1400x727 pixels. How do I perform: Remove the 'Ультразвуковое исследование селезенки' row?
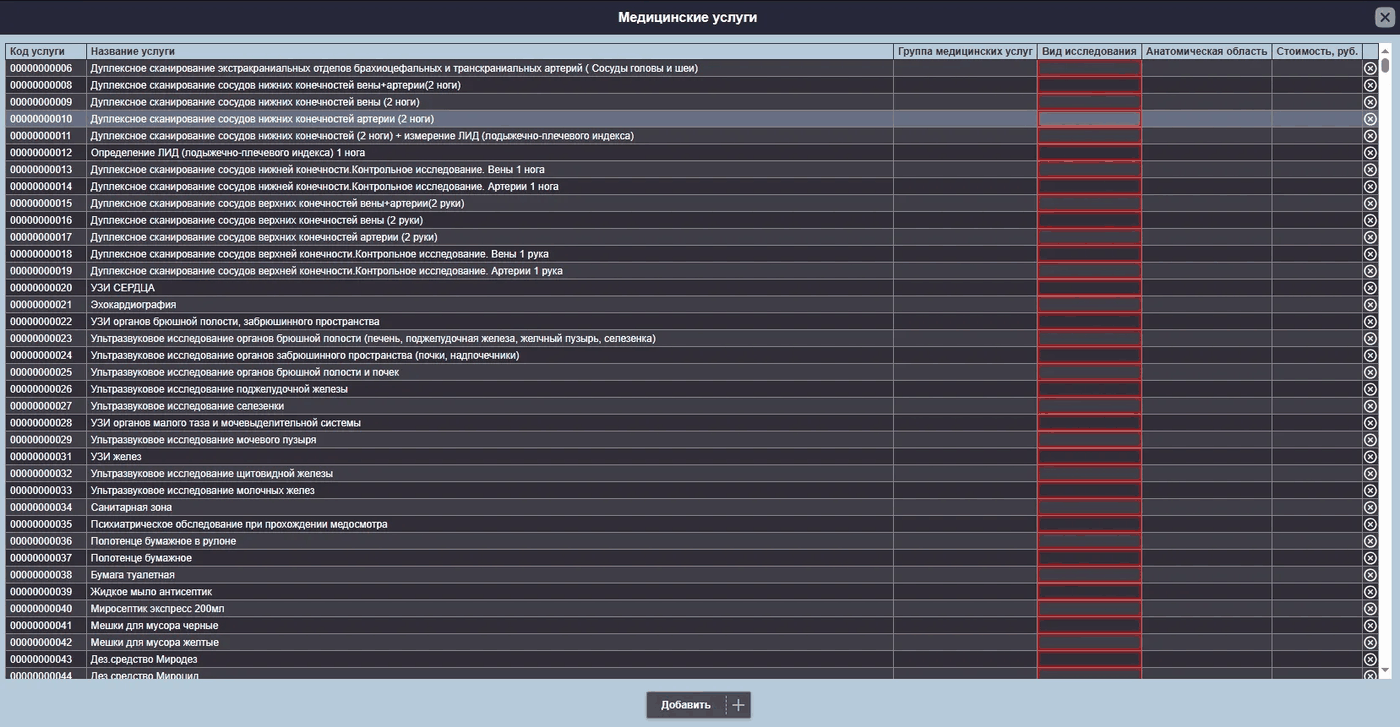tap(1370, 406)
